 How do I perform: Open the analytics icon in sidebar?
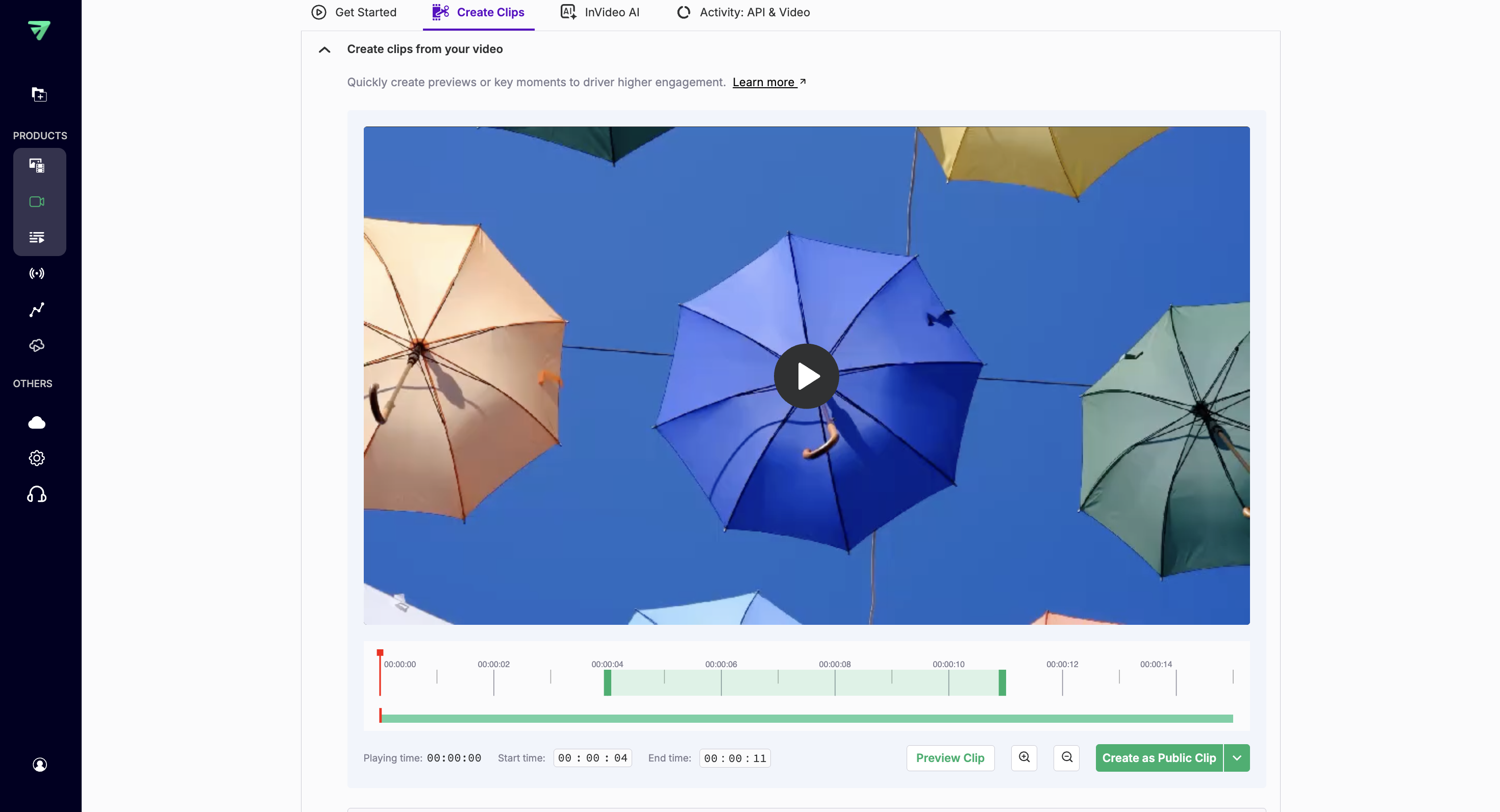pyautogui.click(x=36, y=309)
